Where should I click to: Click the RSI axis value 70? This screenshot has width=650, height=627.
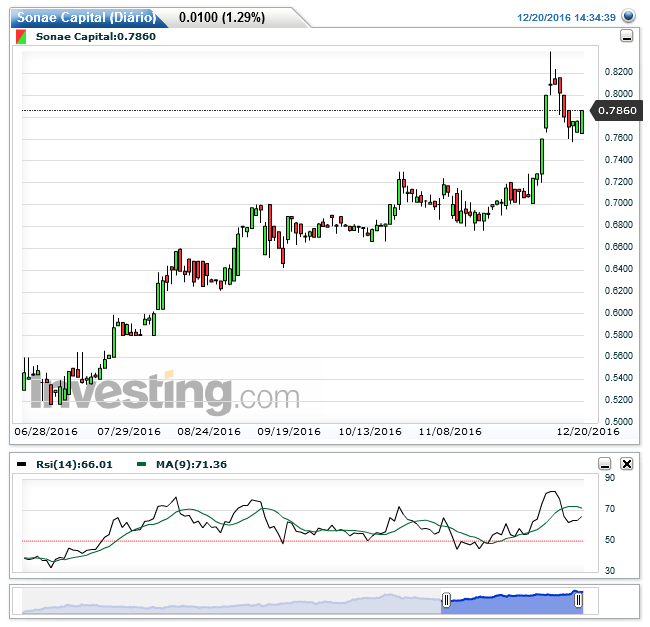click(610, 508)
